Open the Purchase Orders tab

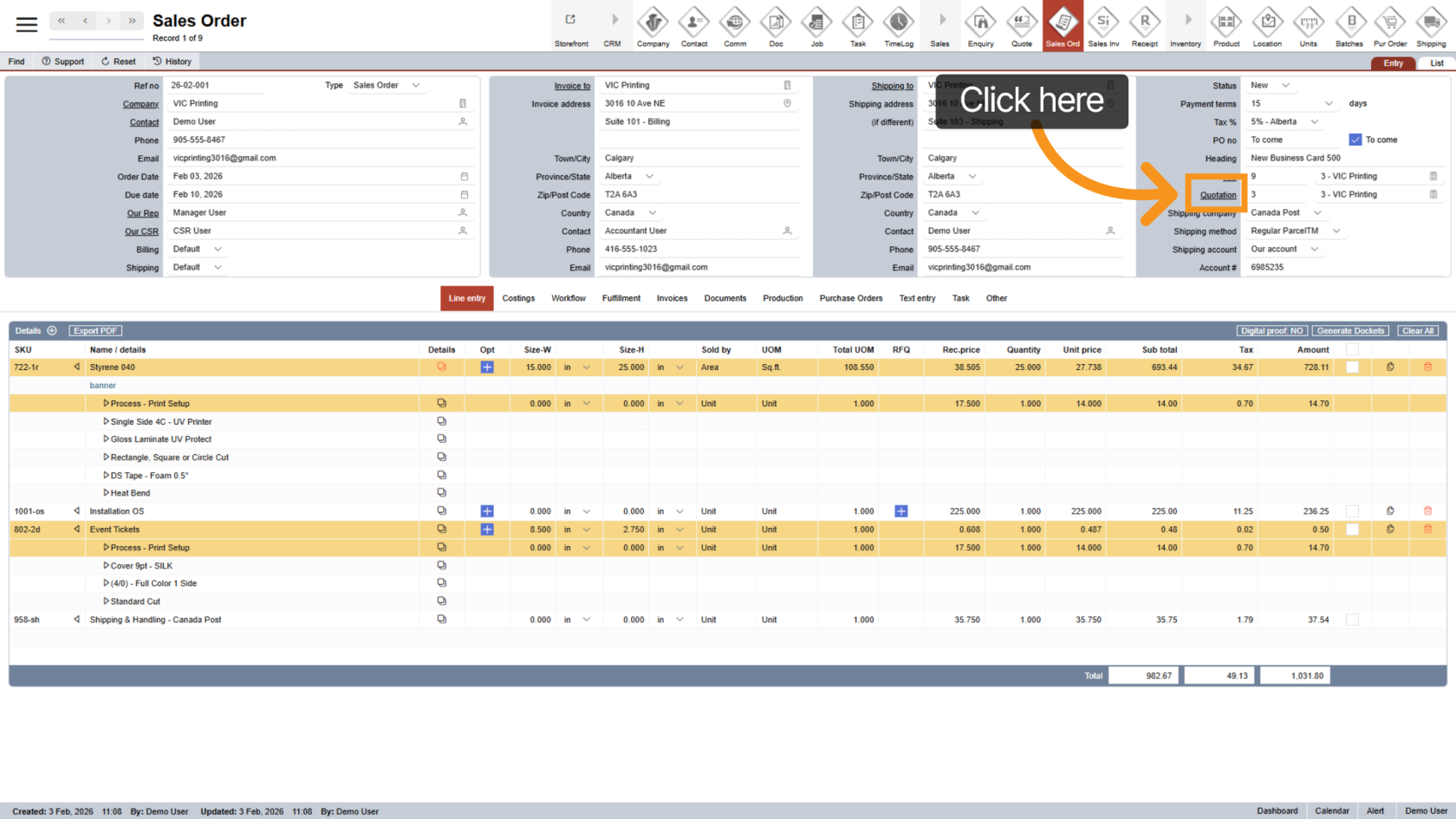click(850, 298)
